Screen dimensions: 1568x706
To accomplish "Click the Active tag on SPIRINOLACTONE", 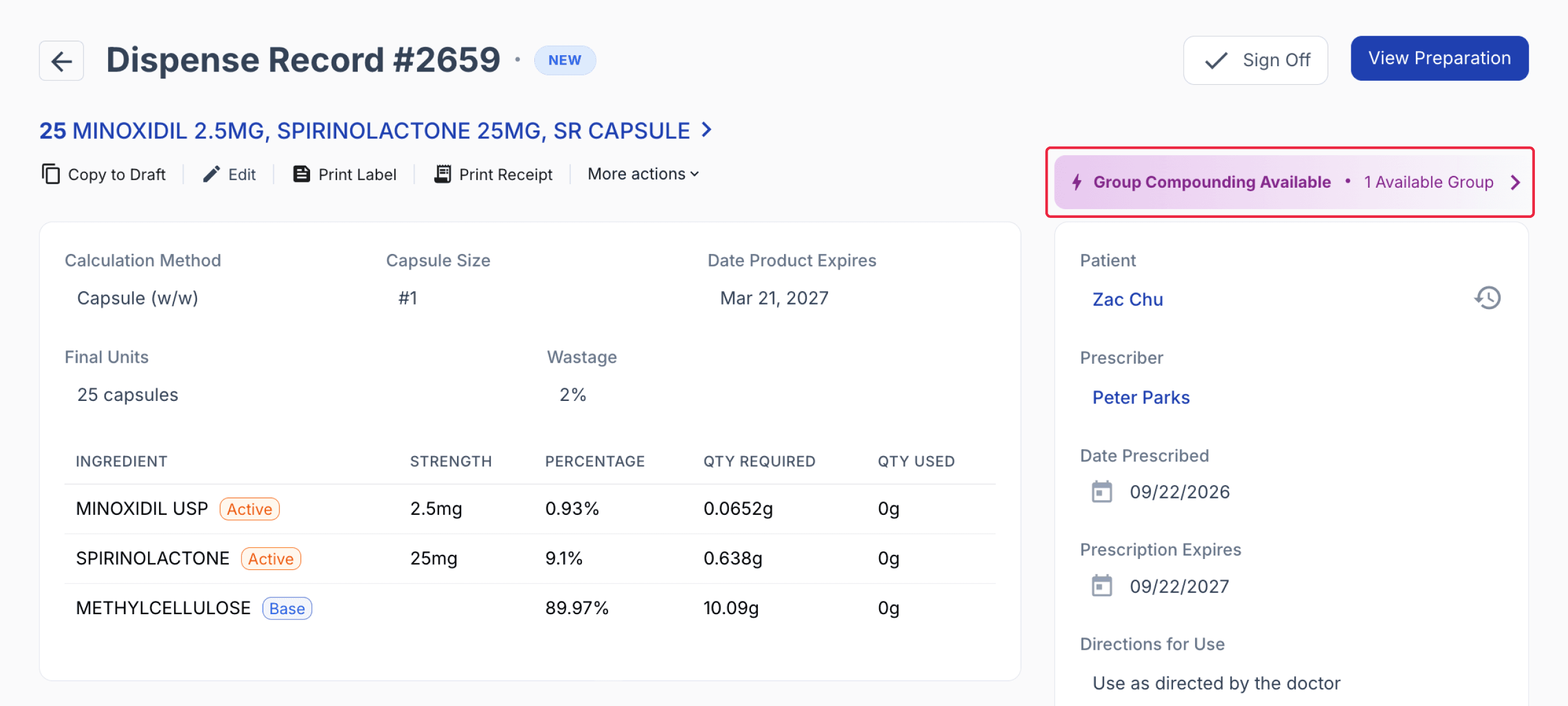I will pyautogui.click(x=271, y=558).
